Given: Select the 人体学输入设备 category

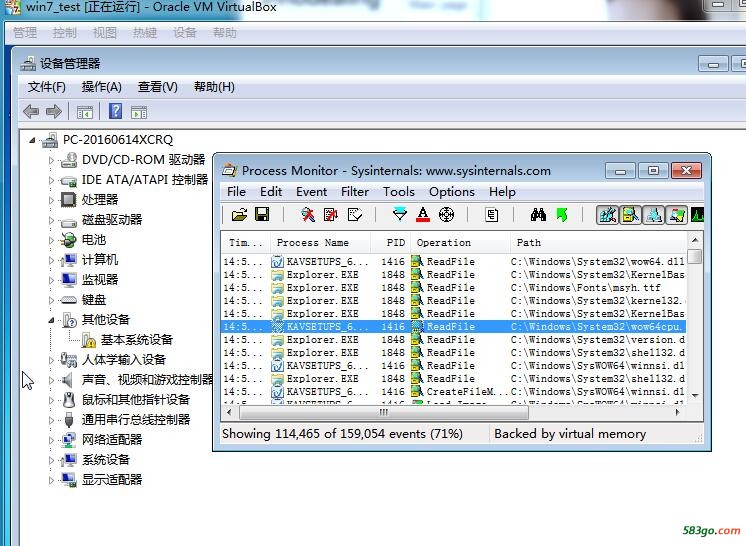Looking at the screenshot, I should pyautogui.click(x=124, y=360).
